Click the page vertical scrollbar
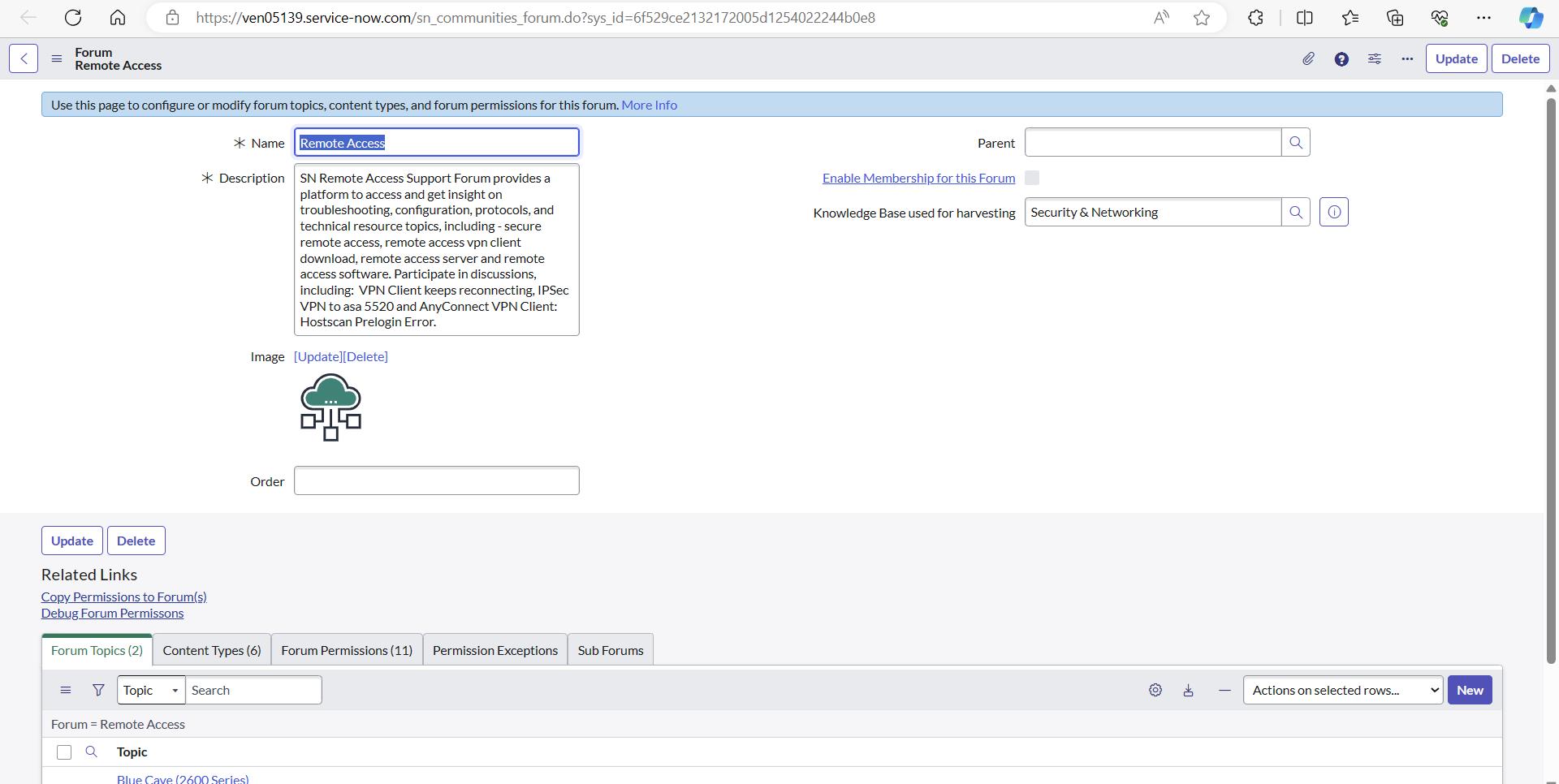 coord(1551,379)
